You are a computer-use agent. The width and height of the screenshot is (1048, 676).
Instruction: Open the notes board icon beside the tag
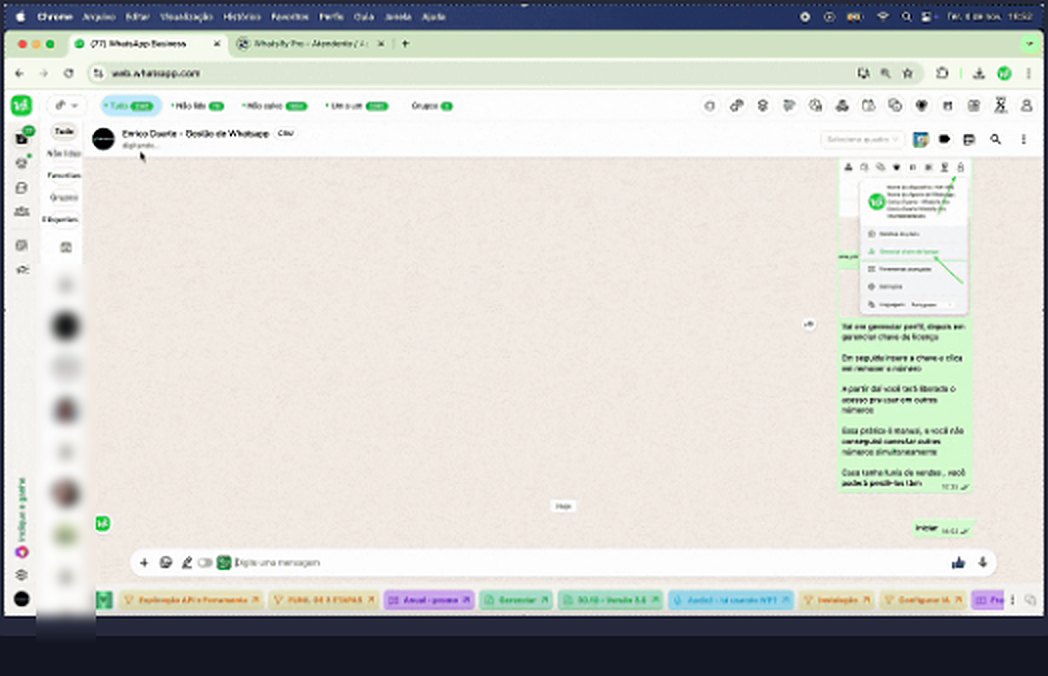click(x=968, y=139)
